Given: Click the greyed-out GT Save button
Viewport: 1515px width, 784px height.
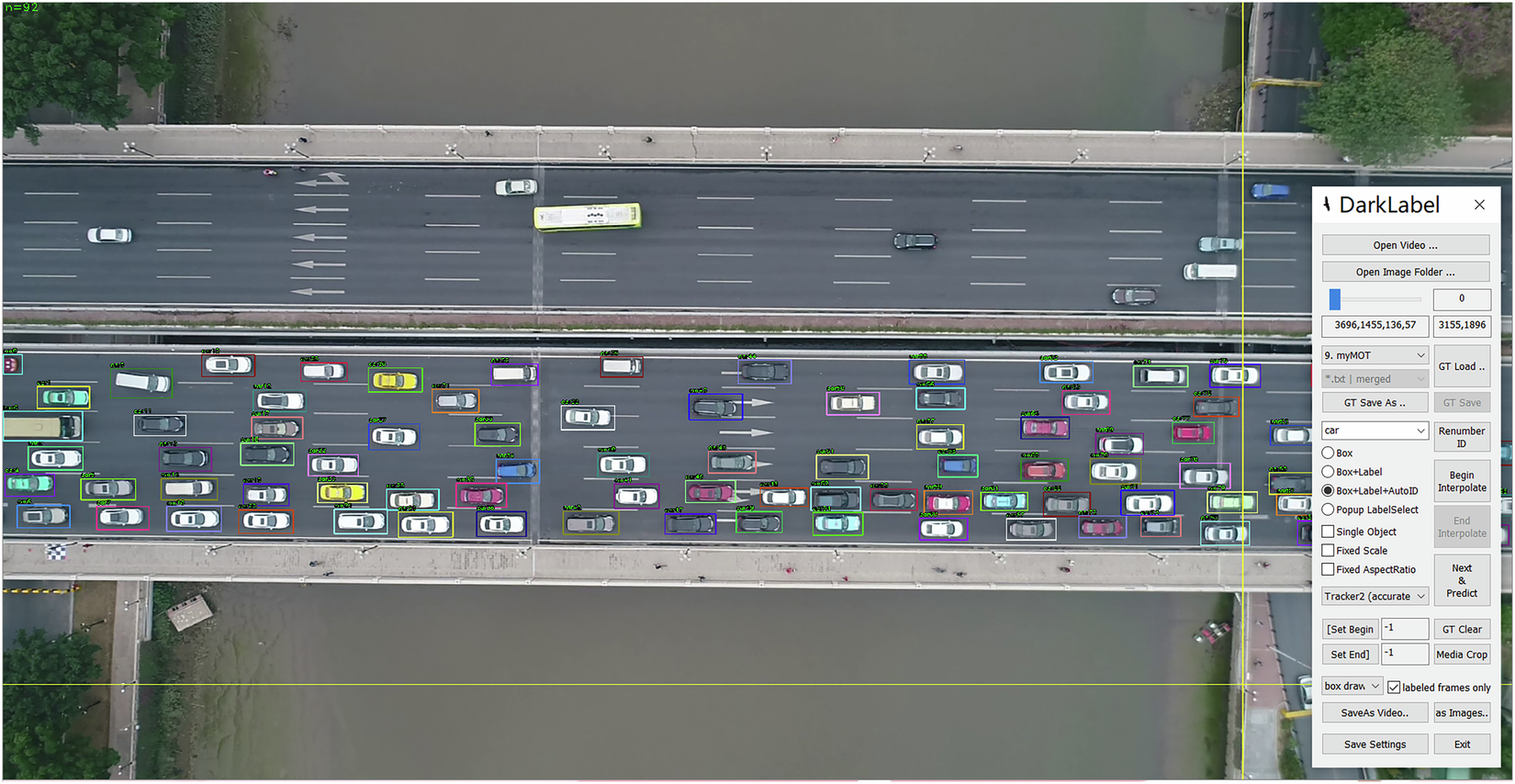Looking at the screenshot, I should point(1462,402).
